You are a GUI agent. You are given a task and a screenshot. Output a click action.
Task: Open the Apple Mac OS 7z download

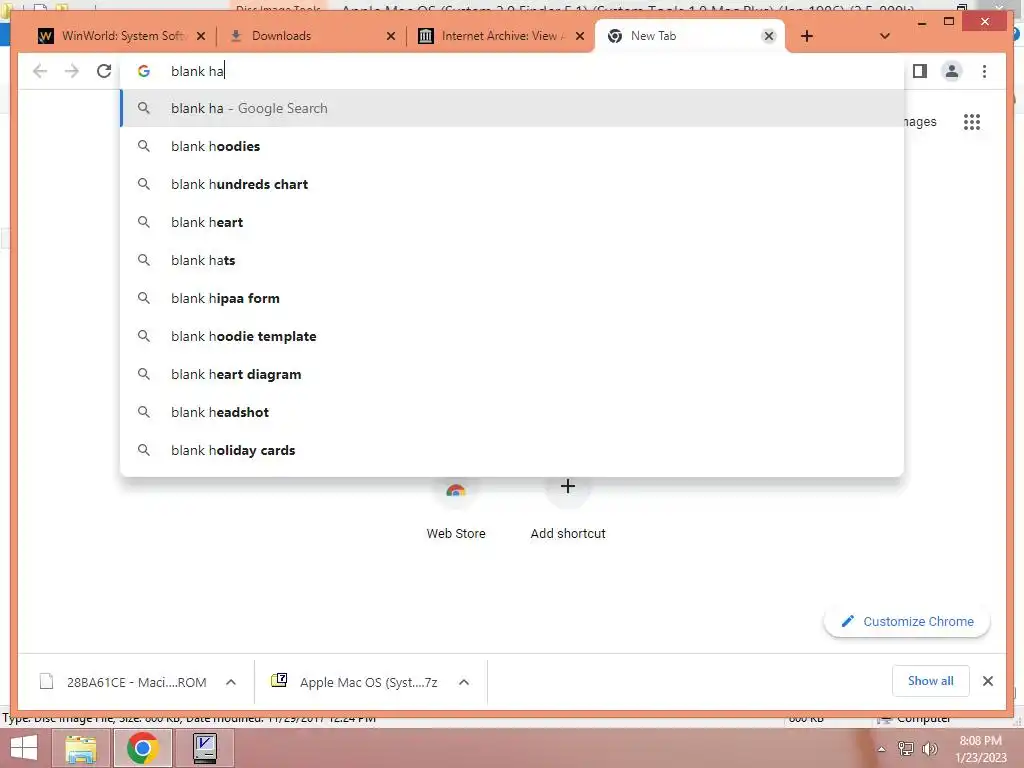click(x=356, y=682)
